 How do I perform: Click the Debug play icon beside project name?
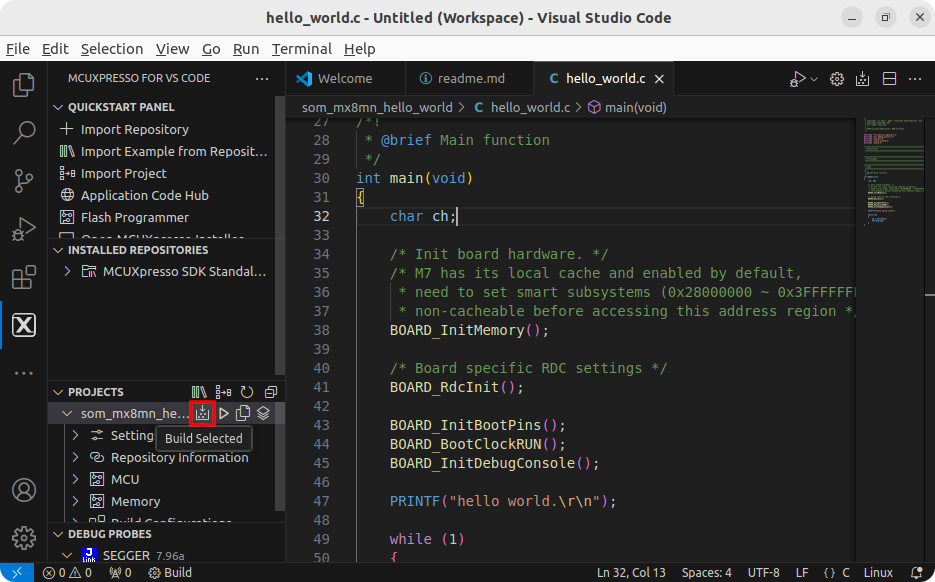coord(224,413)
